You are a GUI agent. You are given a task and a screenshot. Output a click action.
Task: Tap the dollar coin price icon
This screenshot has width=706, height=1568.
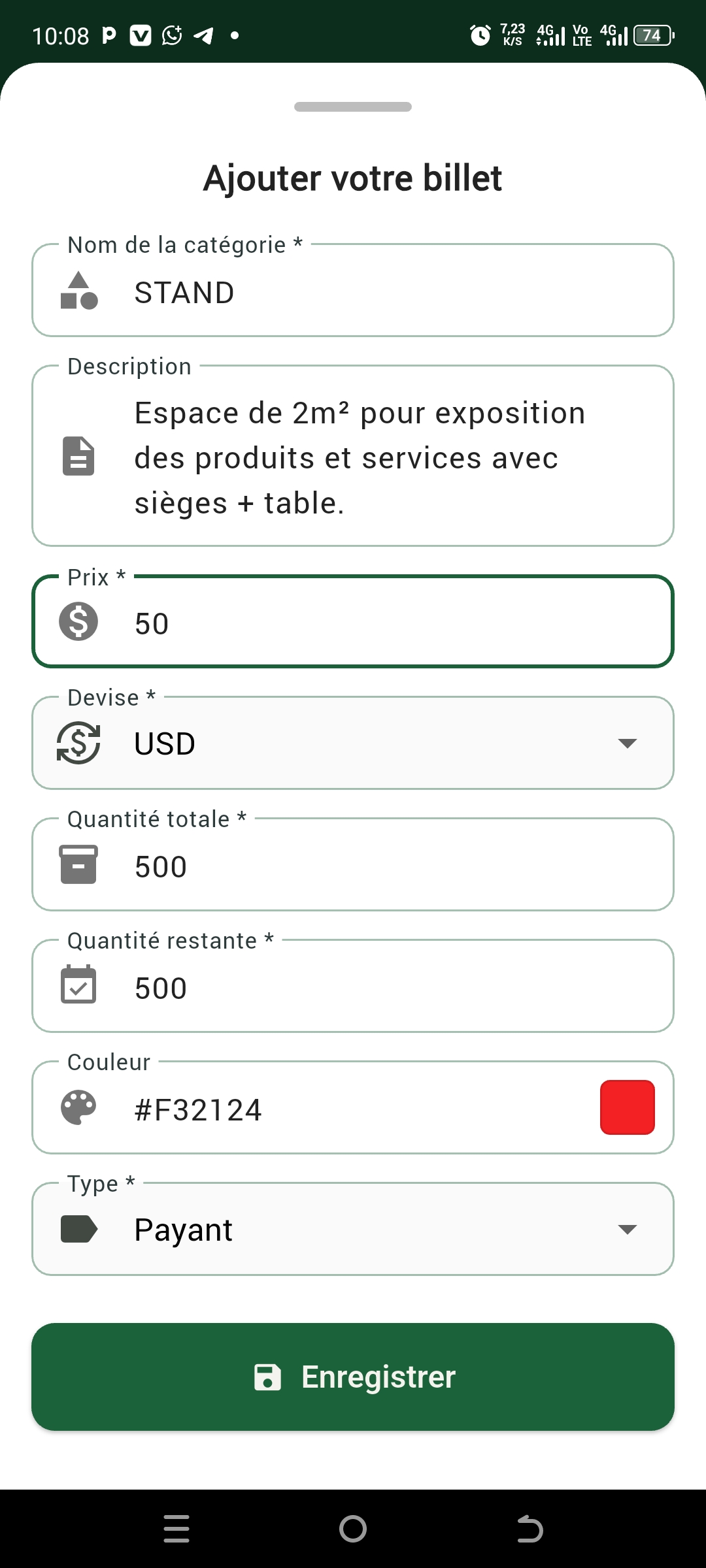point(78,621)
